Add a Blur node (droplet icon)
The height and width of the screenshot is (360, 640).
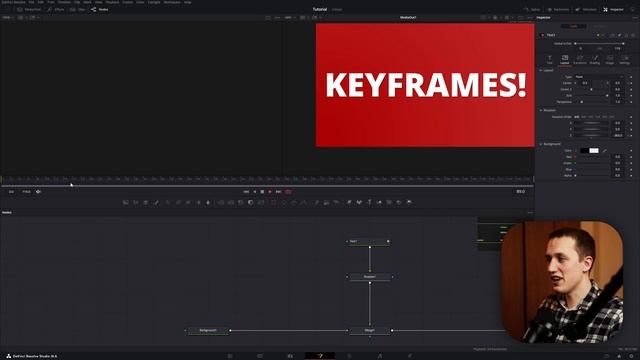(x=208, y=202)
